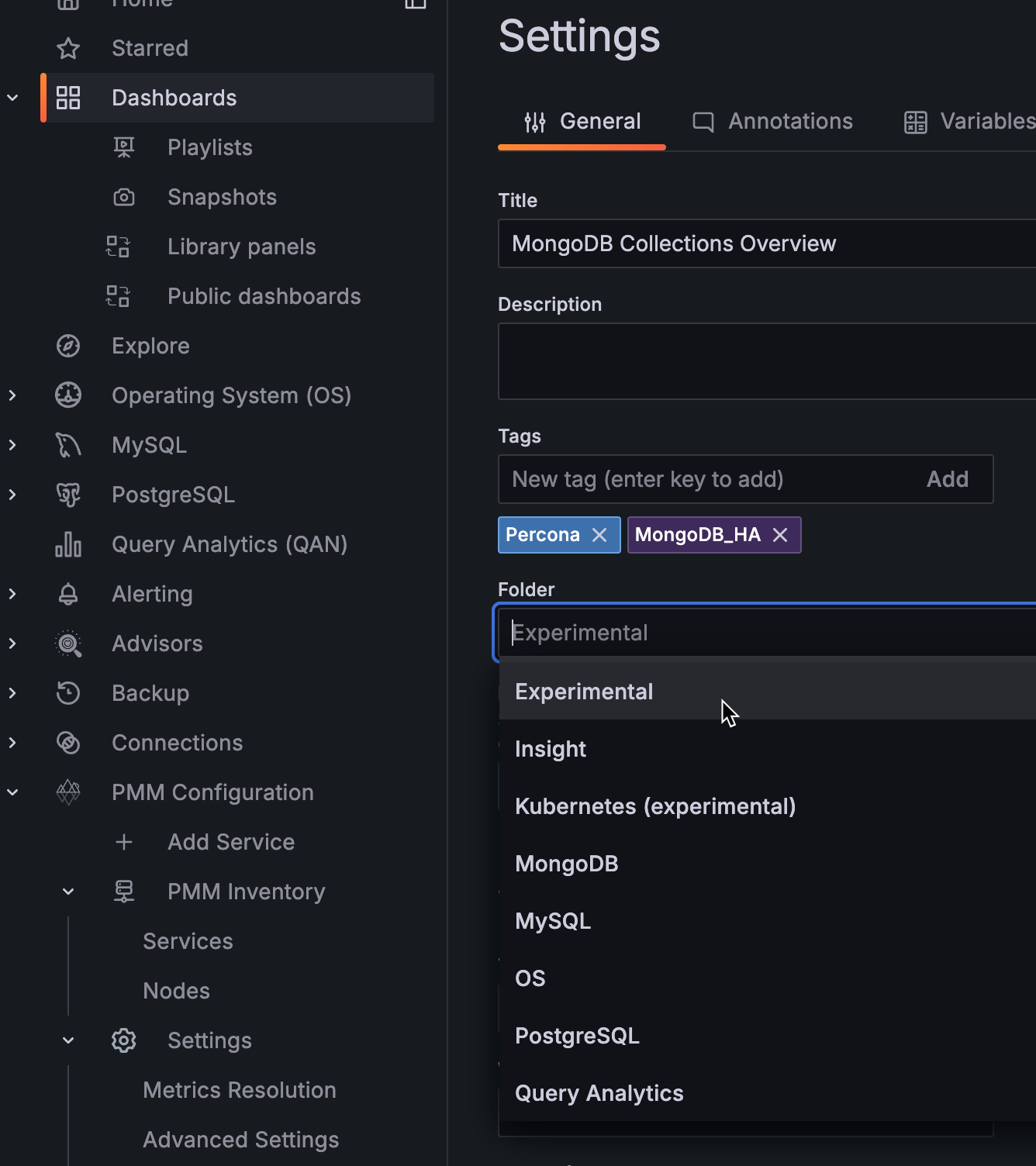Expand the Advisors section chevron
The height and width of the screenshot is (1166, 1036).
tap(12, 643)
